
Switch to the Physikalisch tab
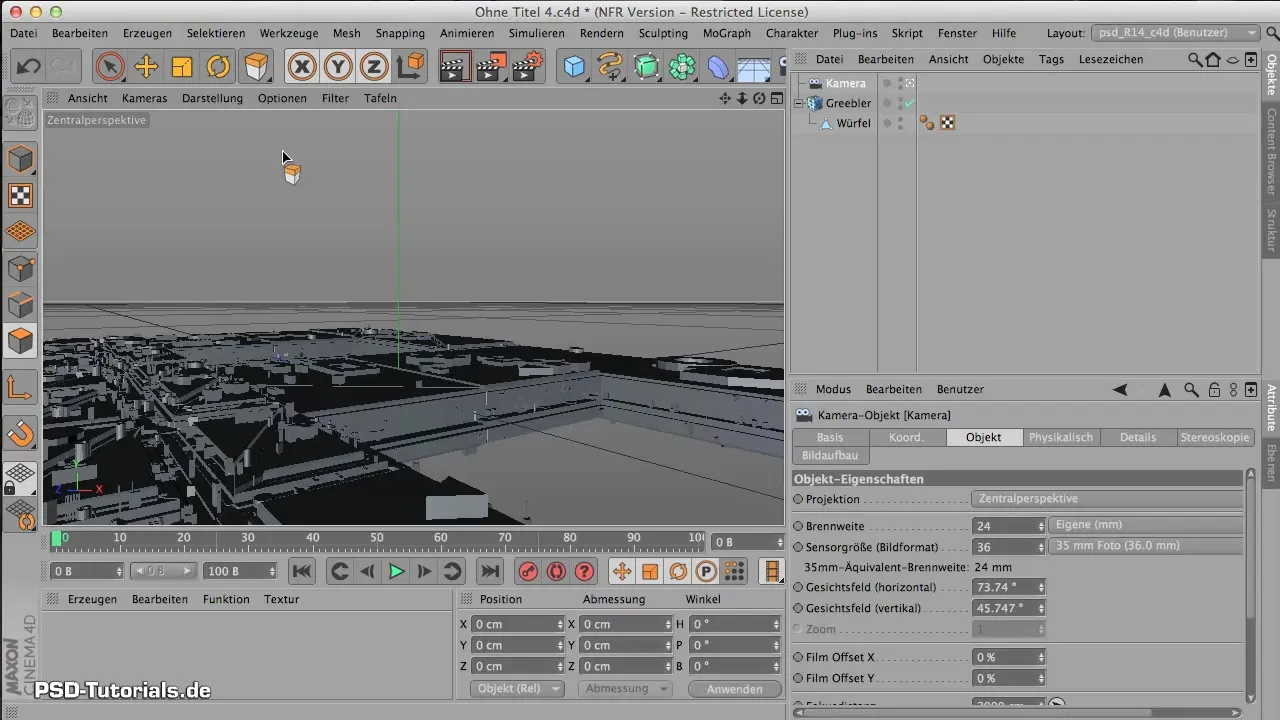pyautogui.click(x=1061, y=437)
